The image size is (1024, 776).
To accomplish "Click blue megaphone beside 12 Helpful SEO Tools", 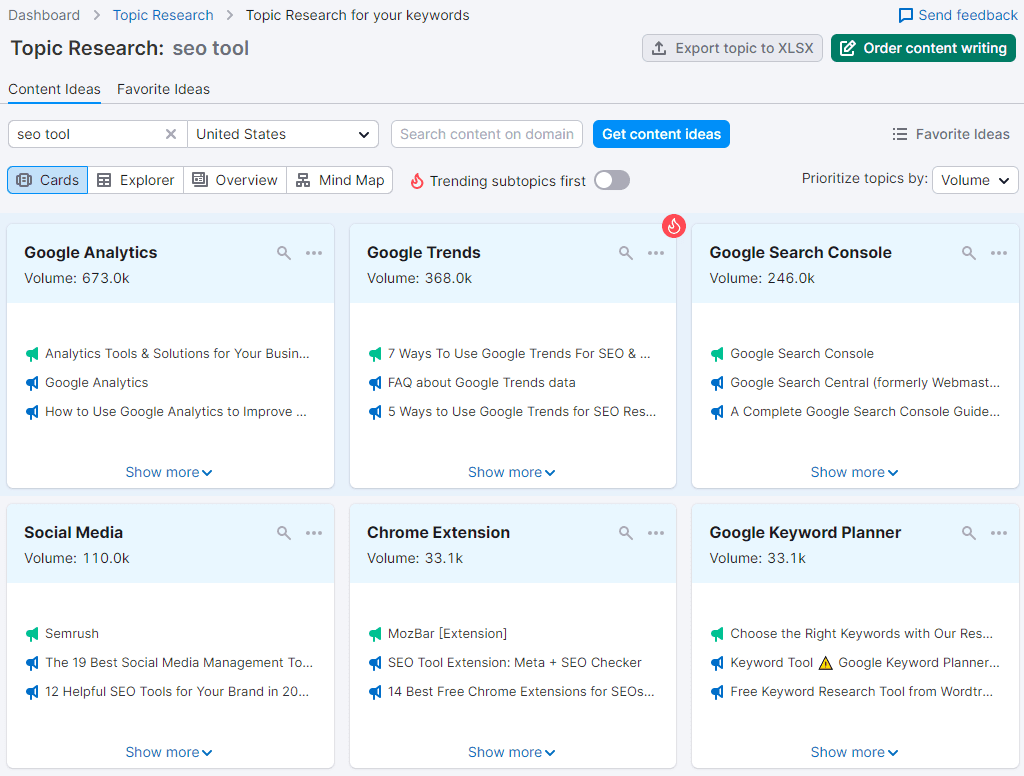I will tap(32, 692).
